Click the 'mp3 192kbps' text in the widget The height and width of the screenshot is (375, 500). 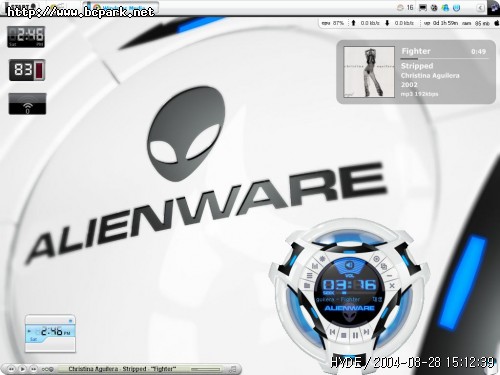(x=419, y=94)
